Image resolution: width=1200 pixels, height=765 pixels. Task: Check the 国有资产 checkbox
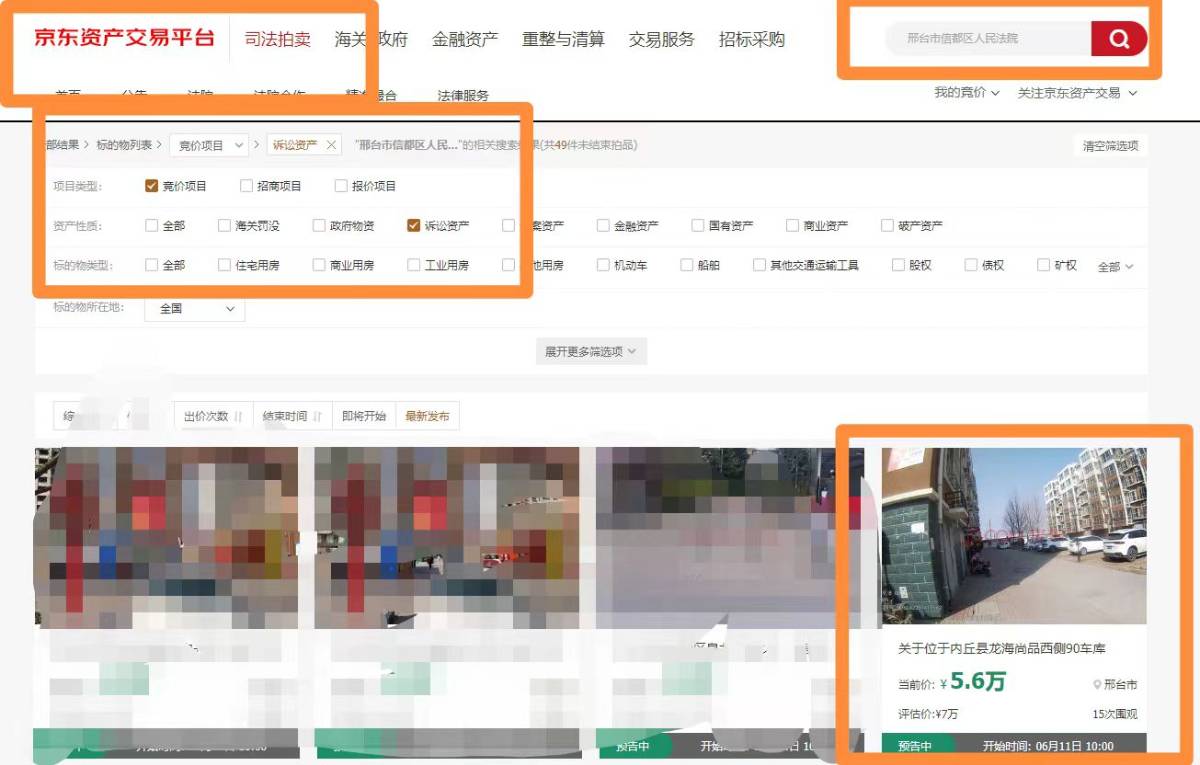699,226
